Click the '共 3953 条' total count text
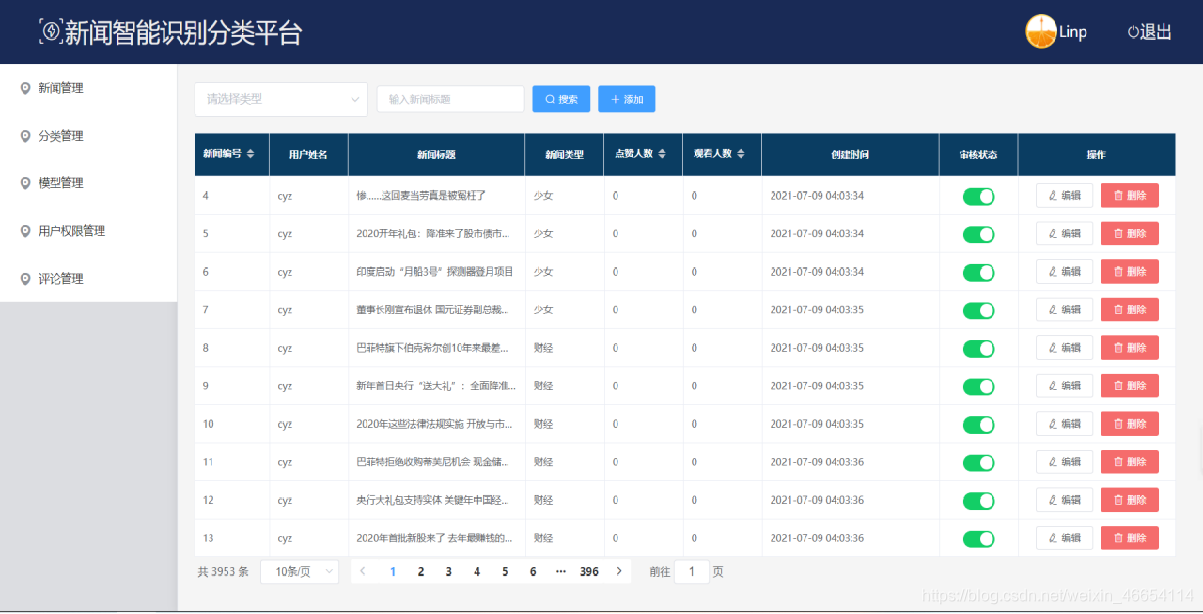This screenshot has height=614, width=1203. coord(223,572)
